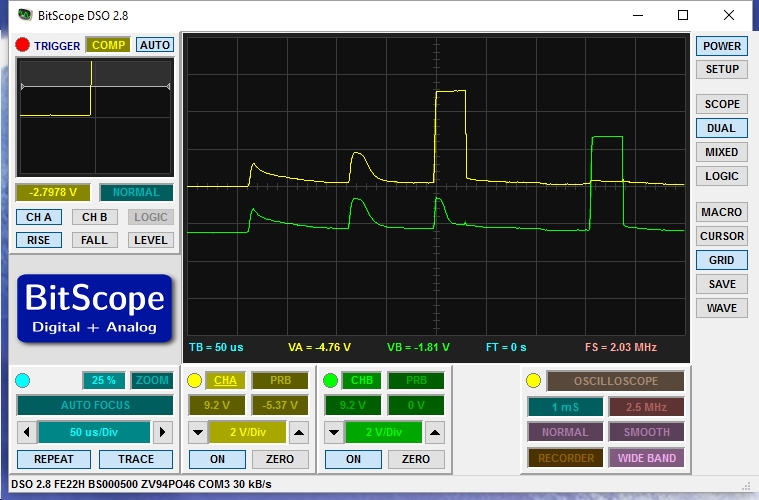
Task: Decrease timebase with left arrow
Action: 26,433
